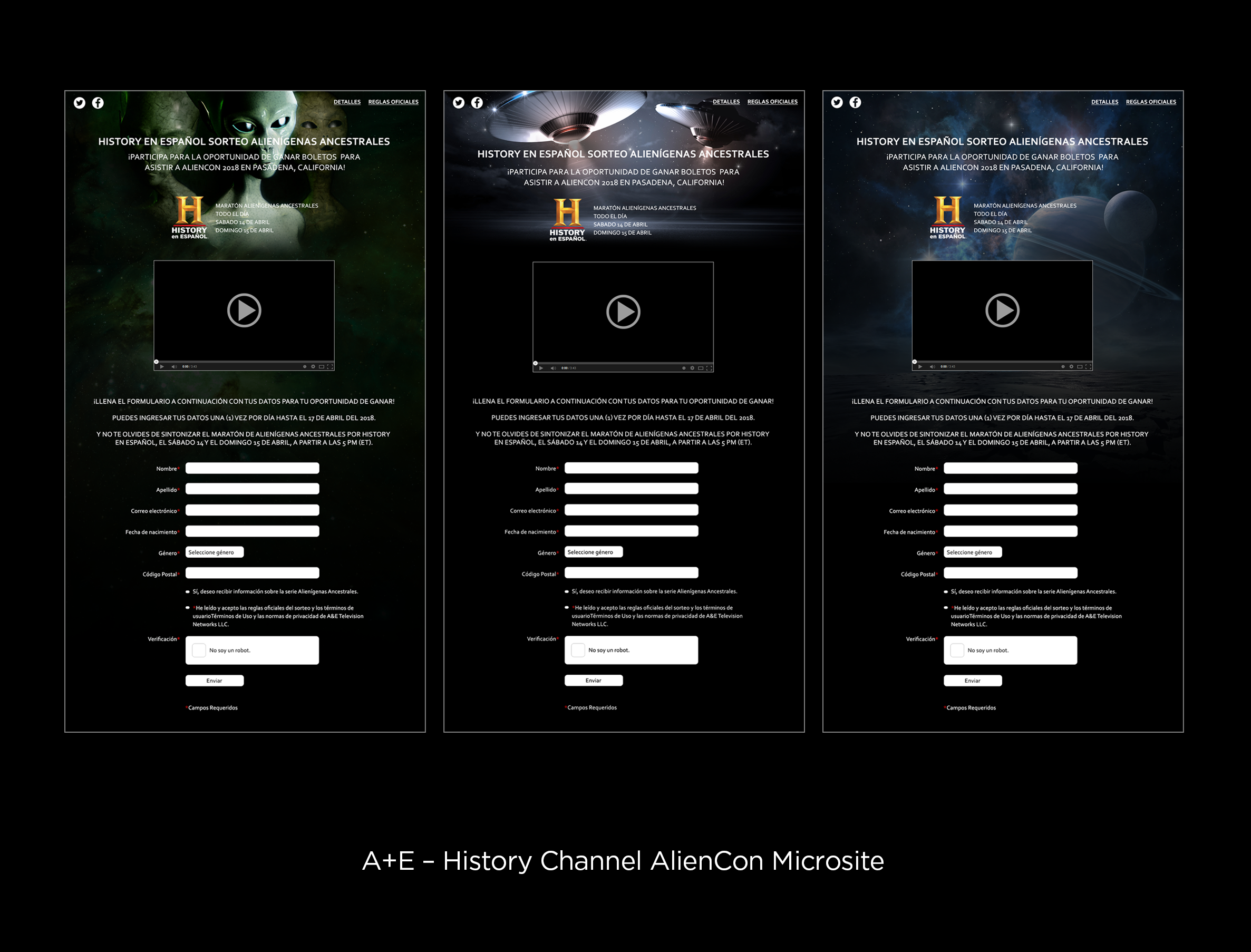The image size is (1251, 952).
Task: Focus the Apellido field in the planet mockup
Action: click(1010, 489)
